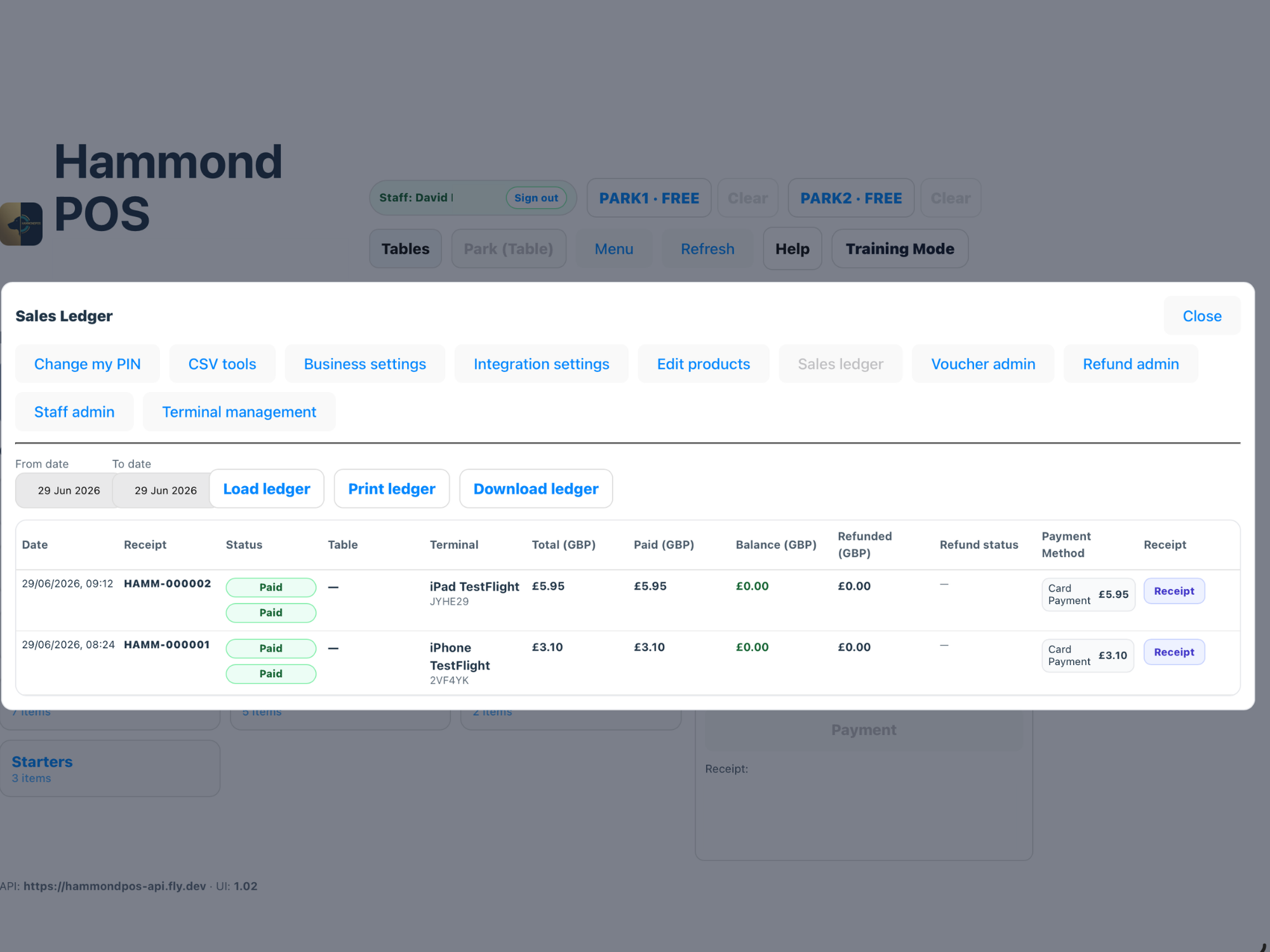Click the £3.10 Paid cell
Image resolution: width=1270 pixels, height=952 pixels.
click(x=650, y=647)
